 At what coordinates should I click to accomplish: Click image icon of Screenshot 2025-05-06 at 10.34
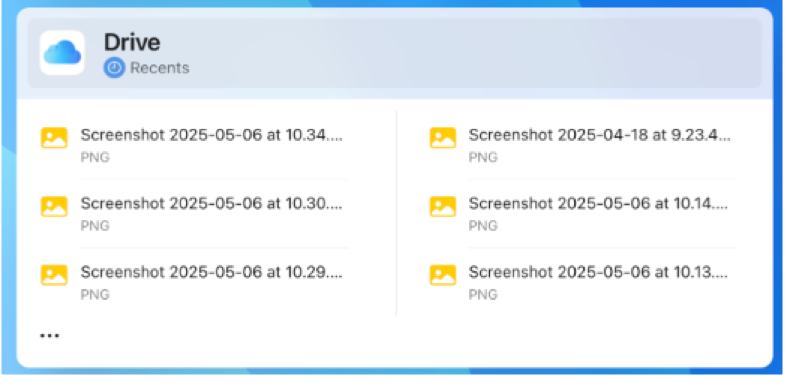coord(54,138)
